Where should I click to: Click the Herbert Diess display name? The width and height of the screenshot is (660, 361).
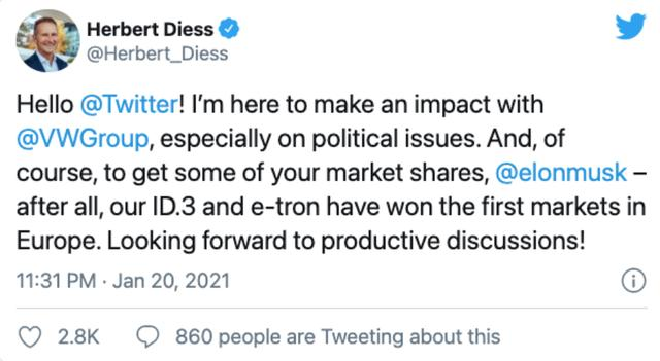coord(150,29)
